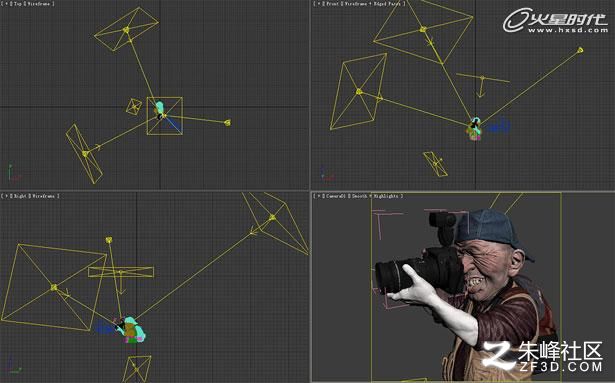Screen dimensions: 615x383
Task: Open Smooth + Highlights shading menu
Action: pyautogui.click(x=375, y=195)
